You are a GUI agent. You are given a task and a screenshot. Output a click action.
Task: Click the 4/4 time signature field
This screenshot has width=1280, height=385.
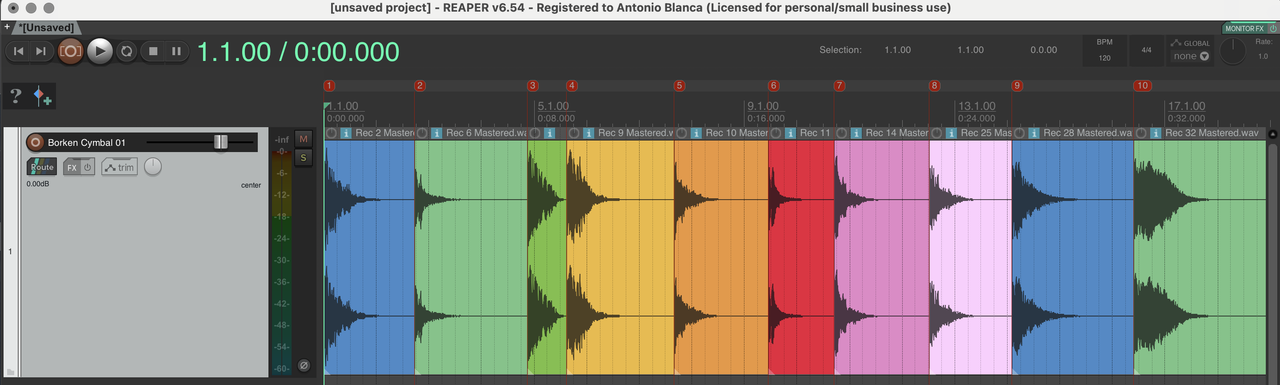coord(1145,51)
